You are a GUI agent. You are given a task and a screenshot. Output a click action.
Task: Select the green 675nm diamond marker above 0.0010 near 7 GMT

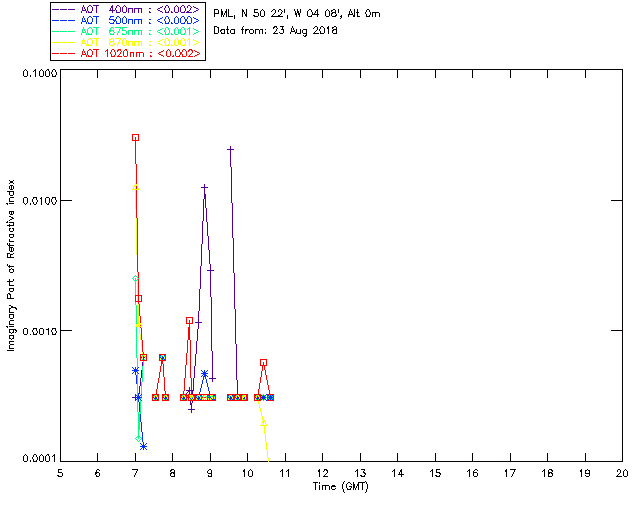(136, 278)
